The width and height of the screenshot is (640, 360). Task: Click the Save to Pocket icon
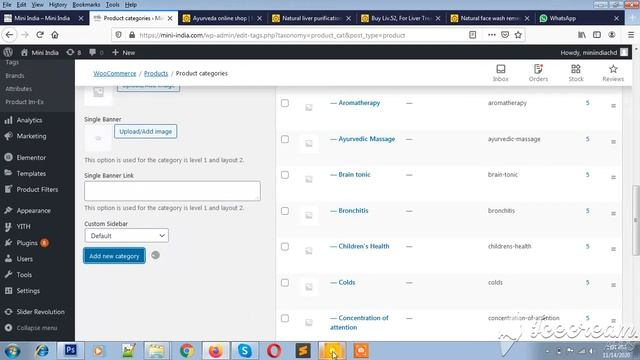505,35
